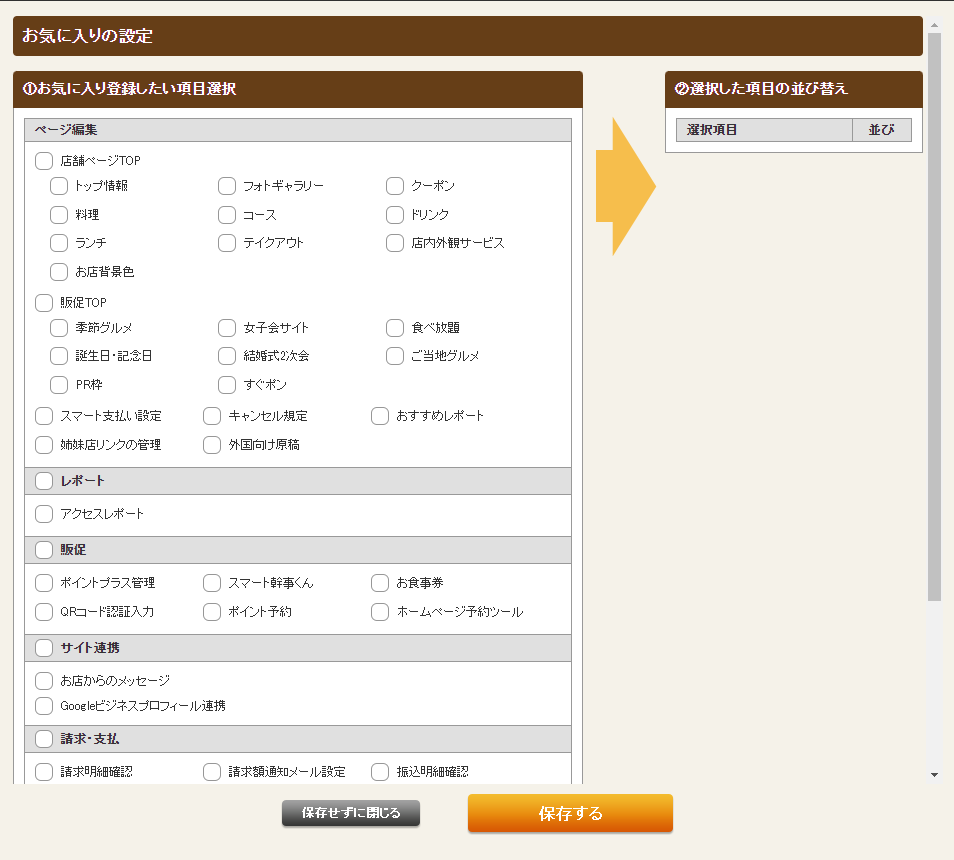Toggle the お店背景色 checkbox

tap(58, 271)
